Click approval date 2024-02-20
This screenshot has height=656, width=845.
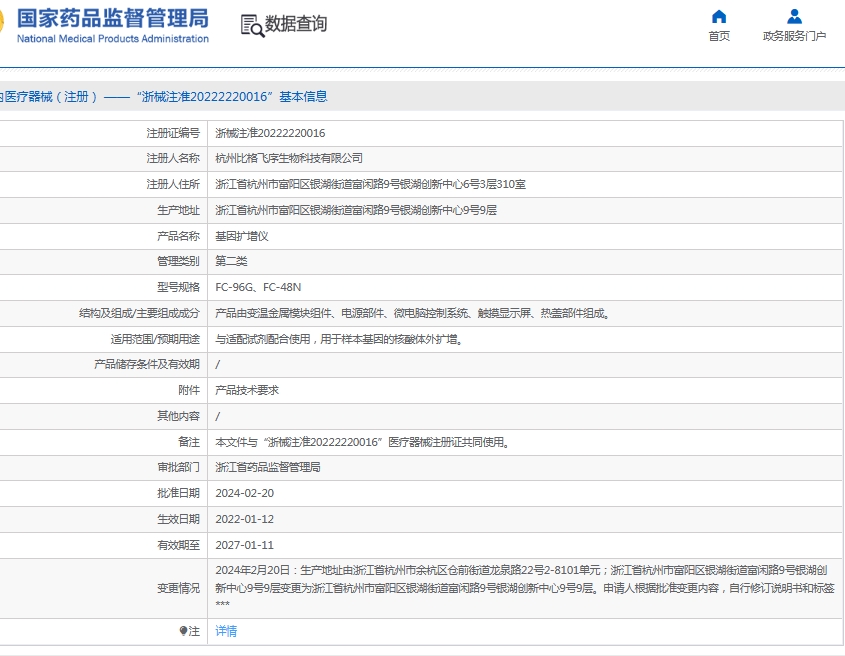click(245, 493)
